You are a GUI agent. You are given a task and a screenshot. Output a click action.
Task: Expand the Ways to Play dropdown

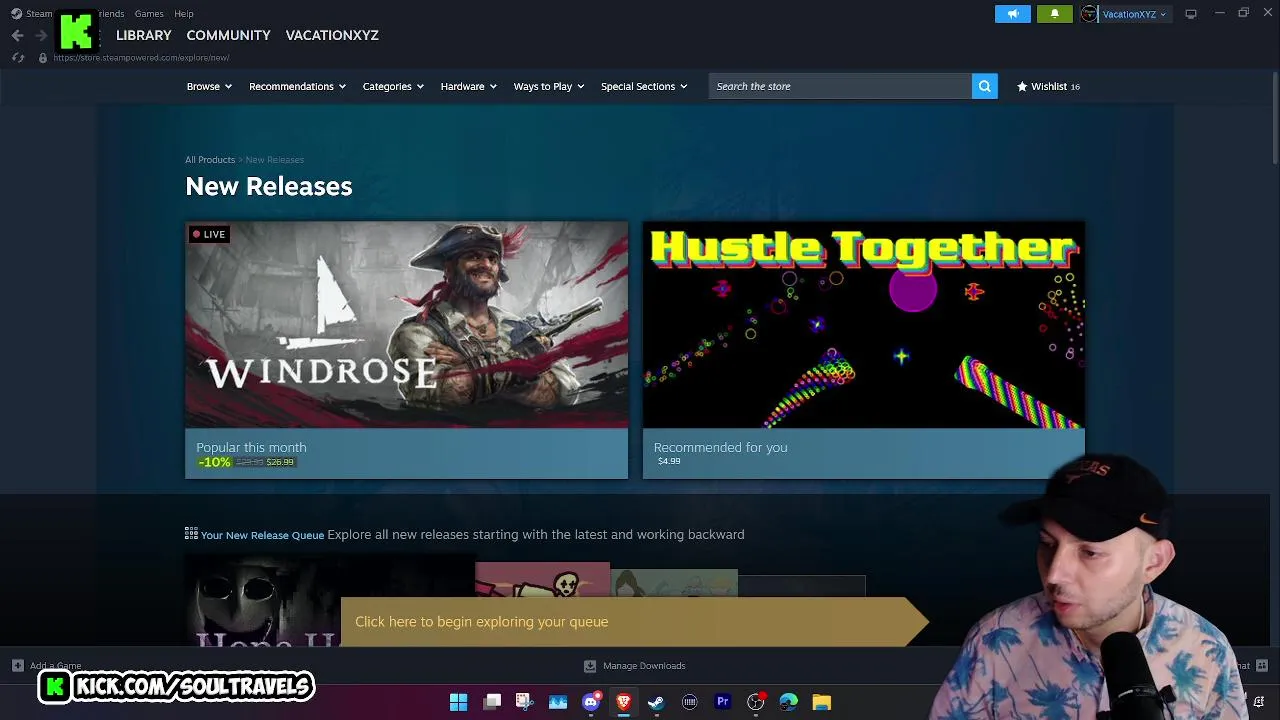tap(549, 87)
